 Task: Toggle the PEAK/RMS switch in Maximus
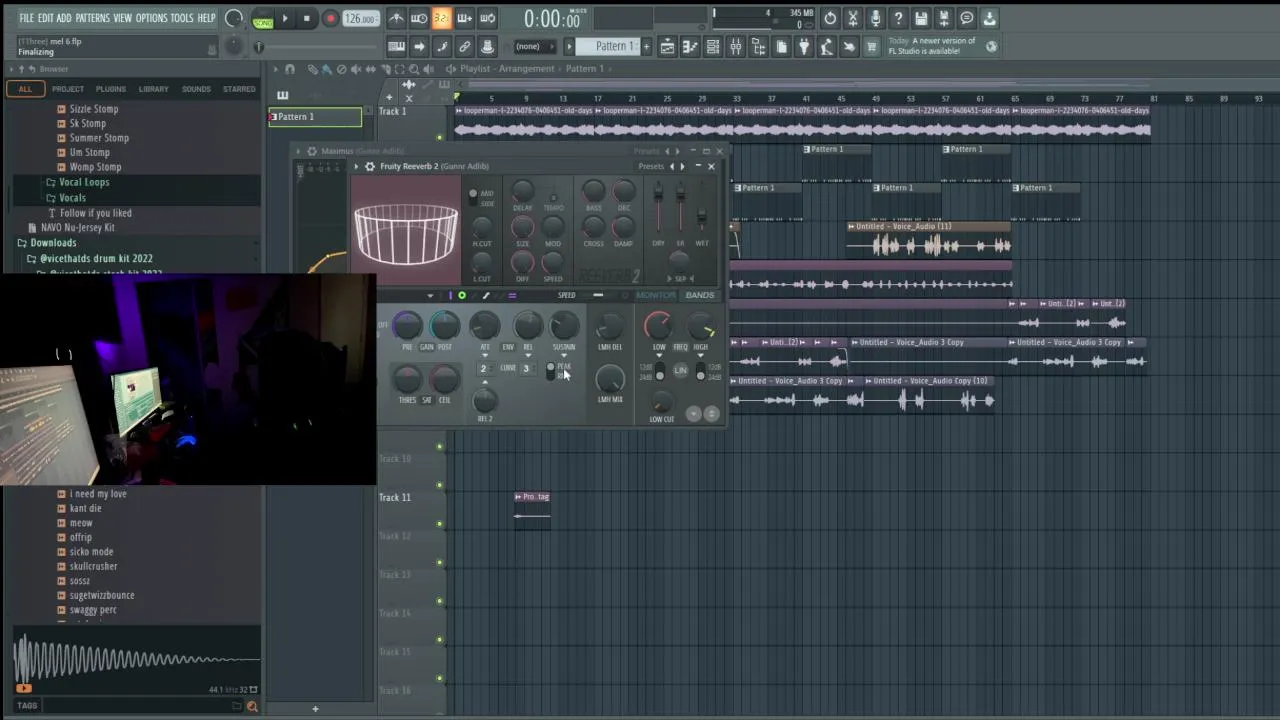550,370
